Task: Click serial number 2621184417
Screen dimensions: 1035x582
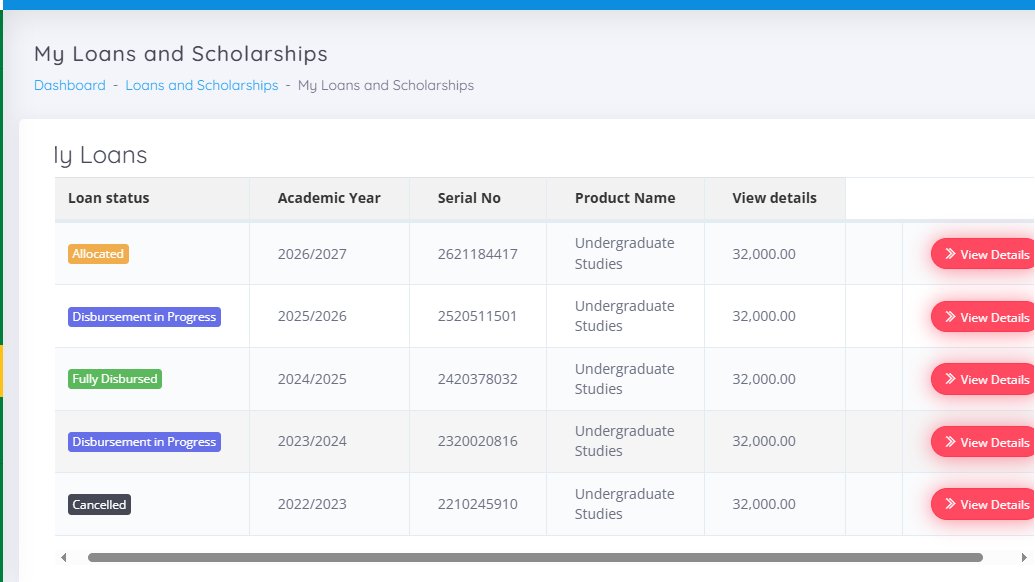Action: point(477,254)
